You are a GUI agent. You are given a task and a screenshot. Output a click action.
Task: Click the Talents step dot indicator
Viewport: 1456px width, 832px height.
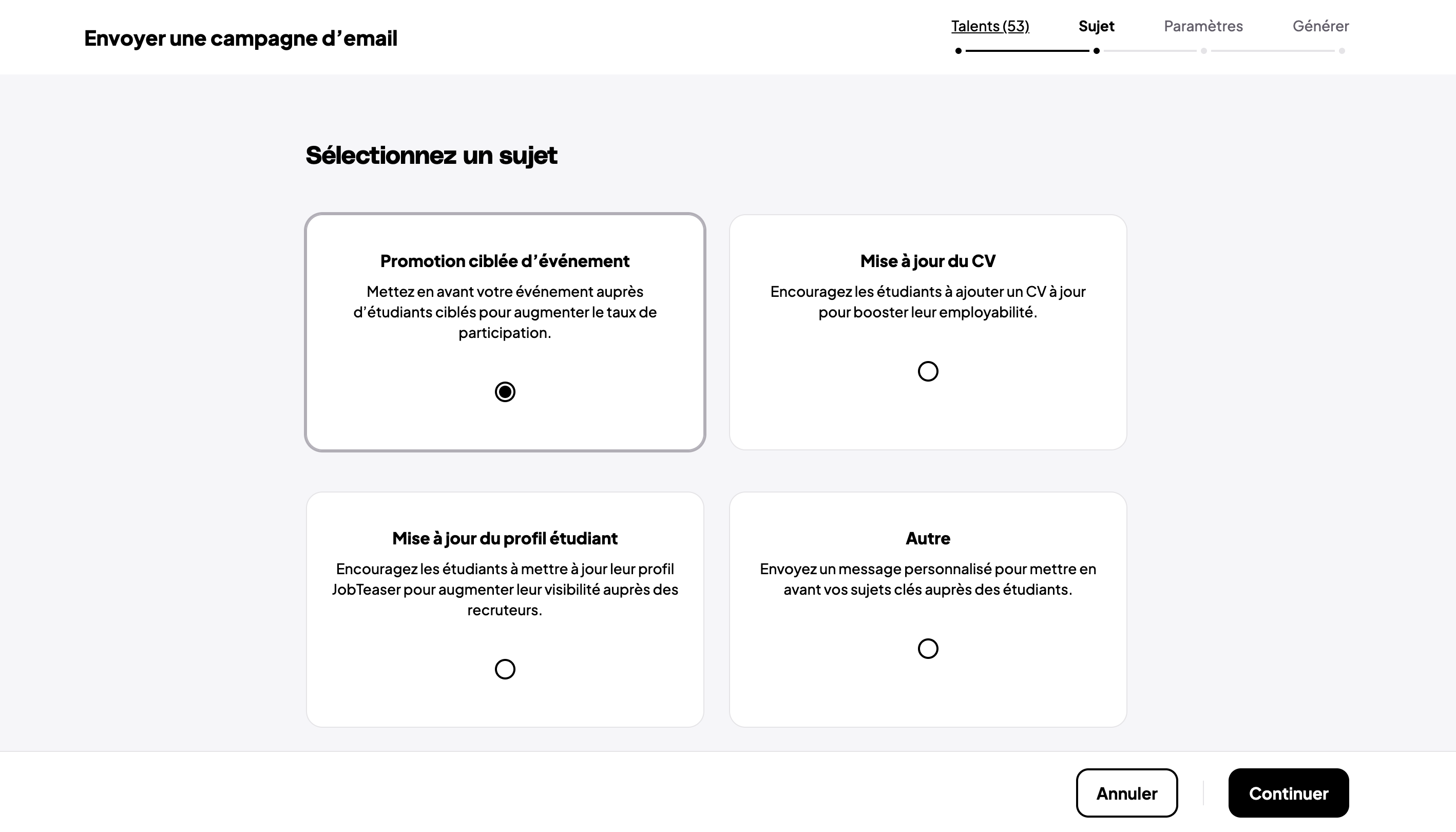pos(959,51)
